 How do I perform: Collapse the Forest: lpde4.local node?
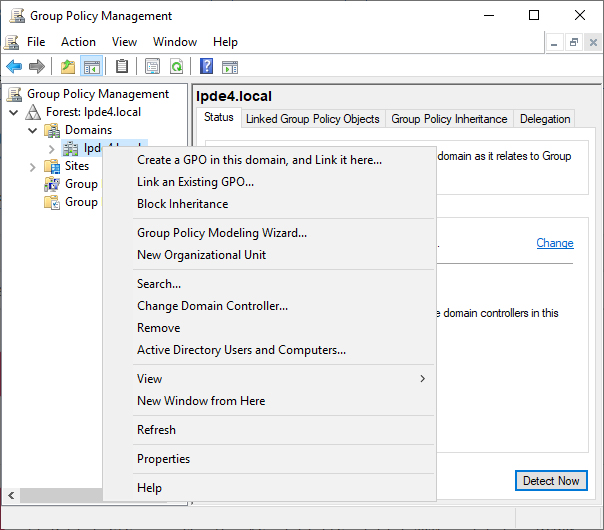(14, 112)
